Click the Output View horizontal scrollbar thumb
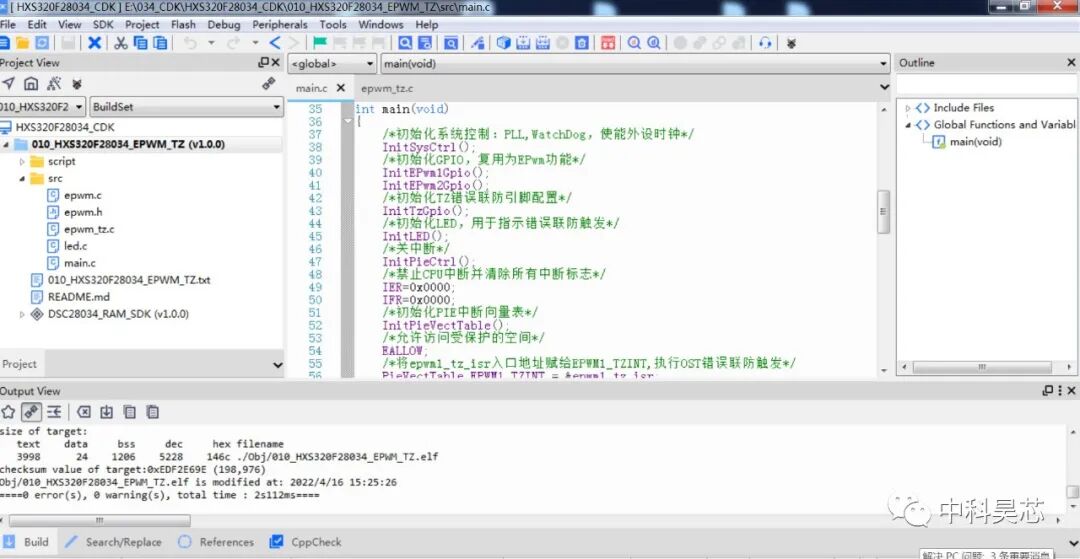The height and width of the screenshot is (559, 1080). pos(99,520)
